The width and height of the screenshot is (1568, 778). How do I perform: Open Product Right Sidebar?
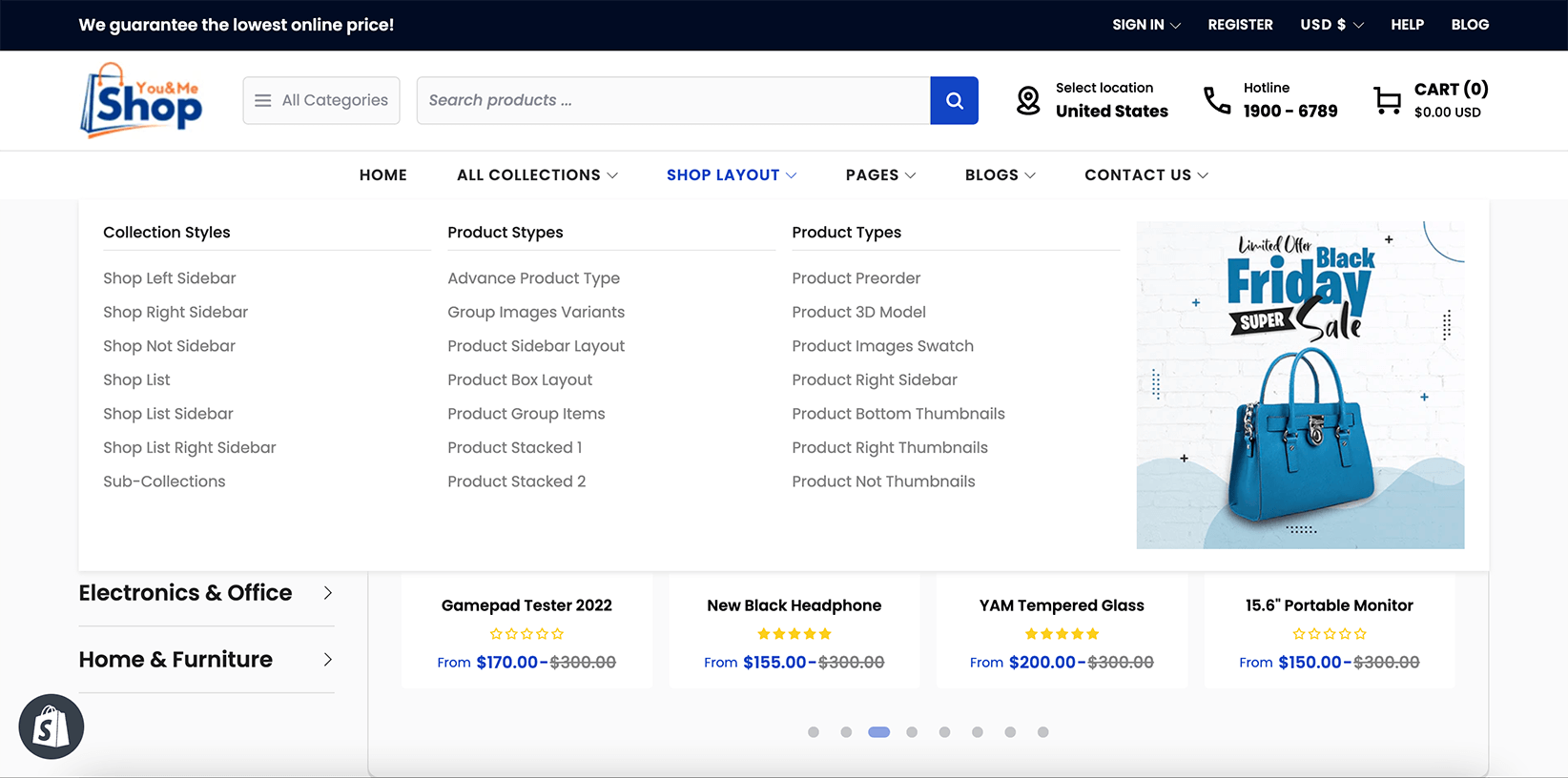[875, 379]
